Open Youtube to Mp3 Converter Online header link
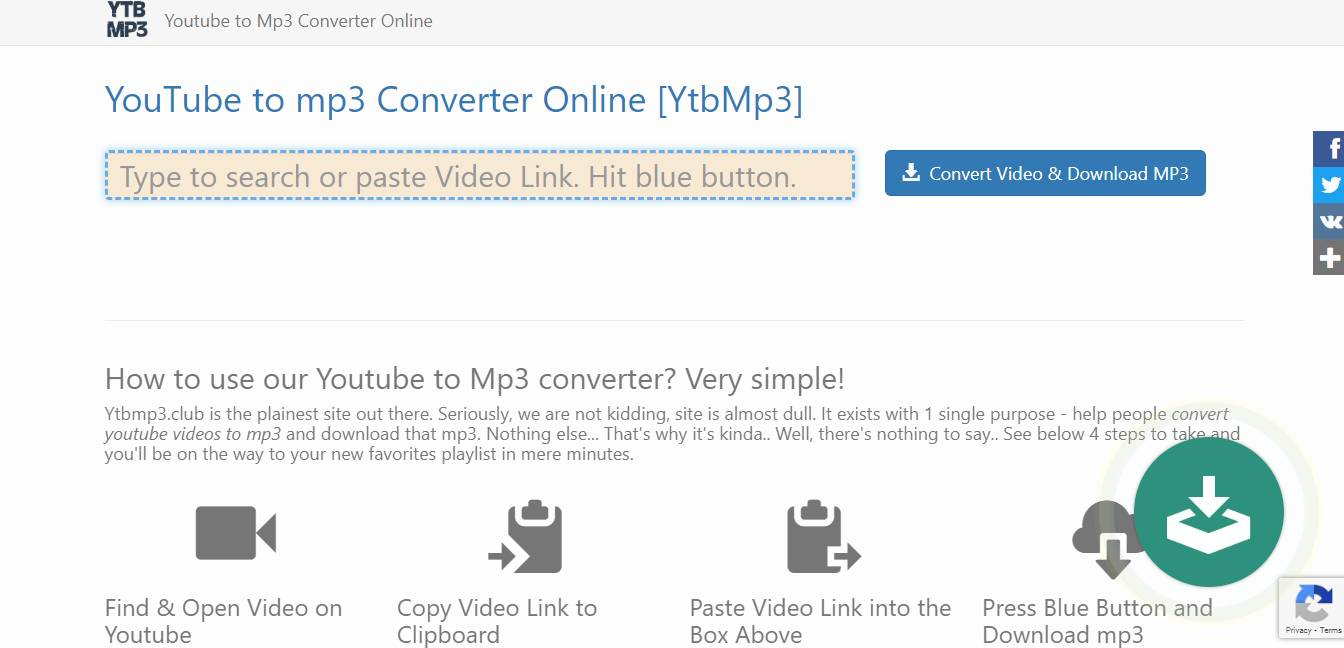This screenshot has width=1344, height=648. click(298, 20)
